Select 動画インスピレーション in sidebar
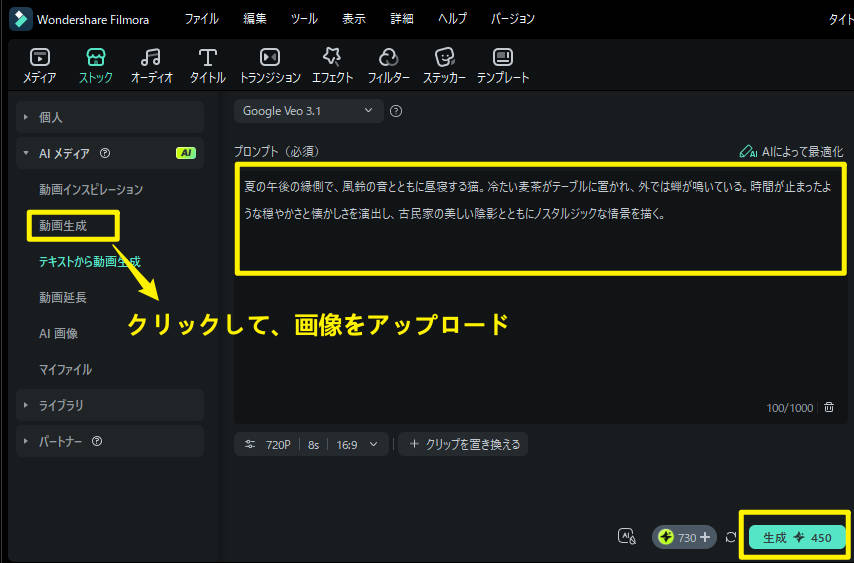This screenshot has height=563, width=854. tap(91, 189)
